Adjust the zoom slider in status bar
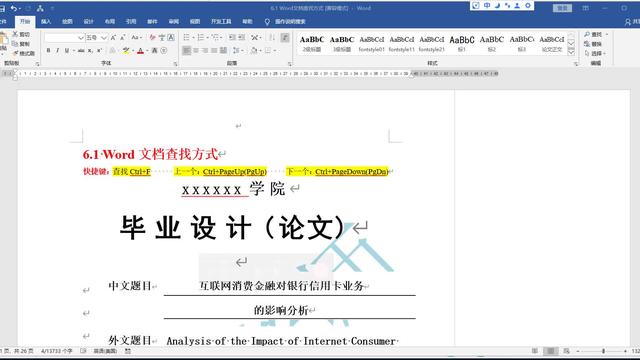Viewport: 640px width, 360px height. tap(603, 351)
